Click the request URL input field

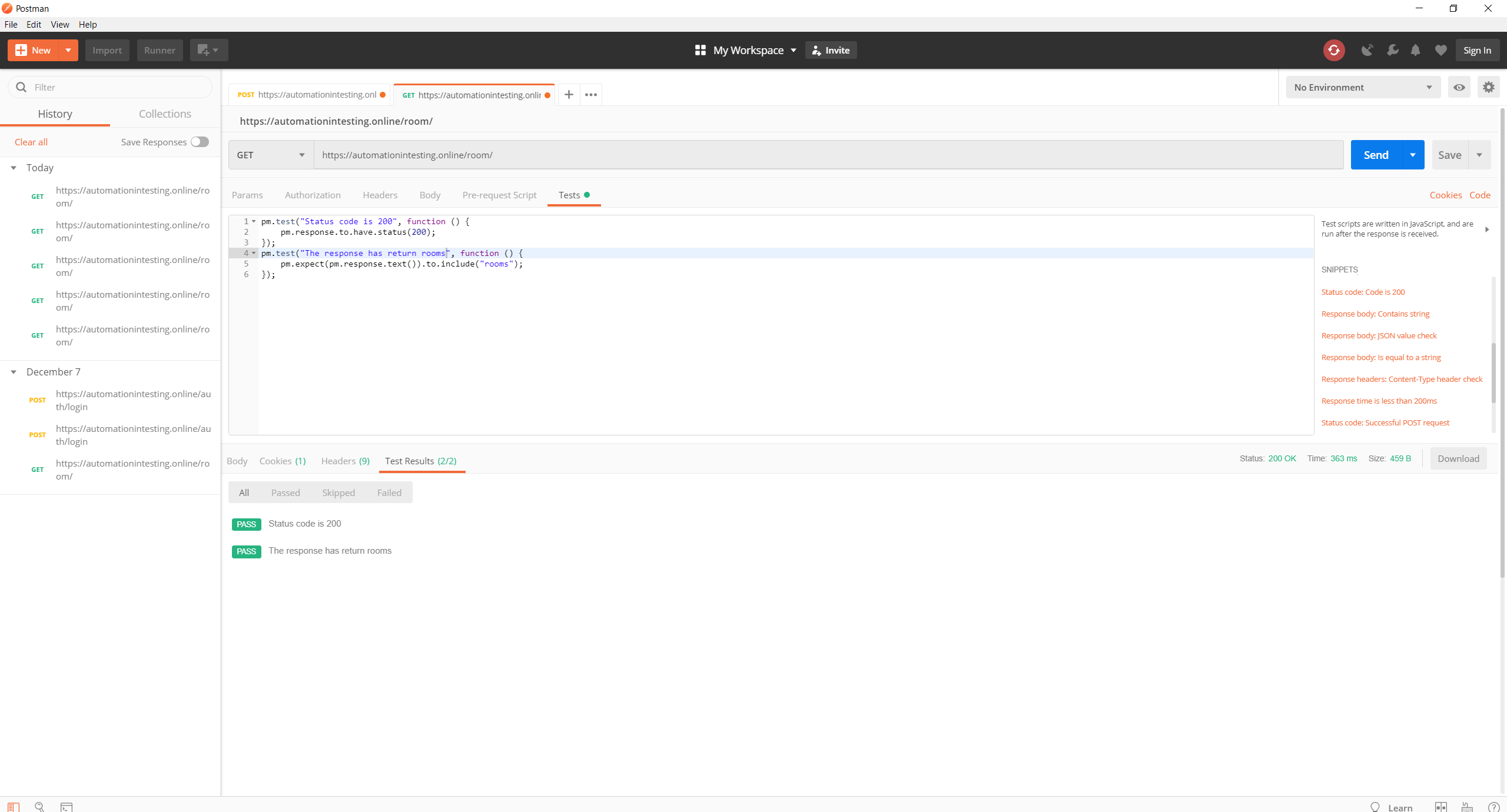tap(824, 155)
